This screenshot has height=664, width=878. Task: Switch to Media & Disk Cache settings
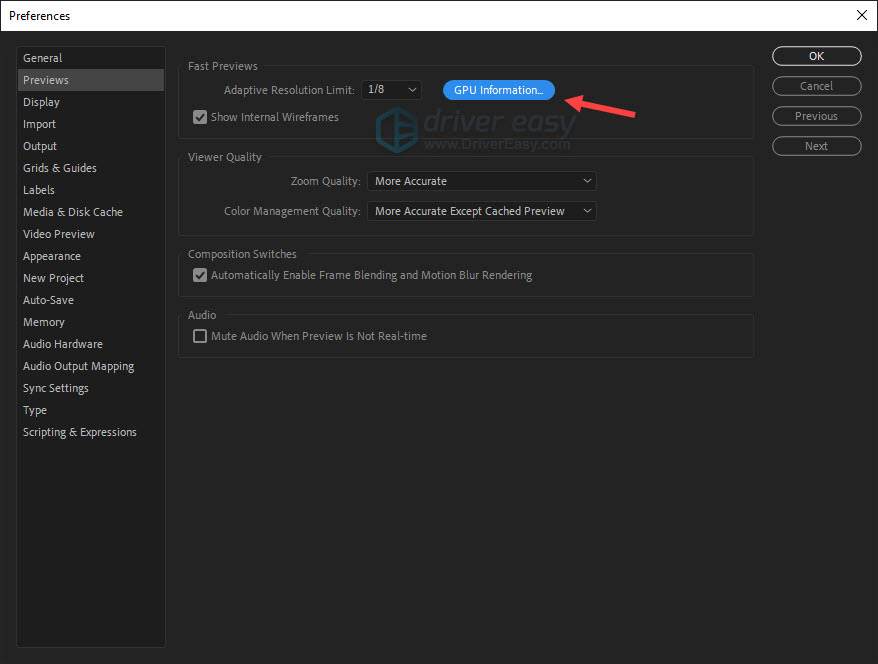[73, 211]
